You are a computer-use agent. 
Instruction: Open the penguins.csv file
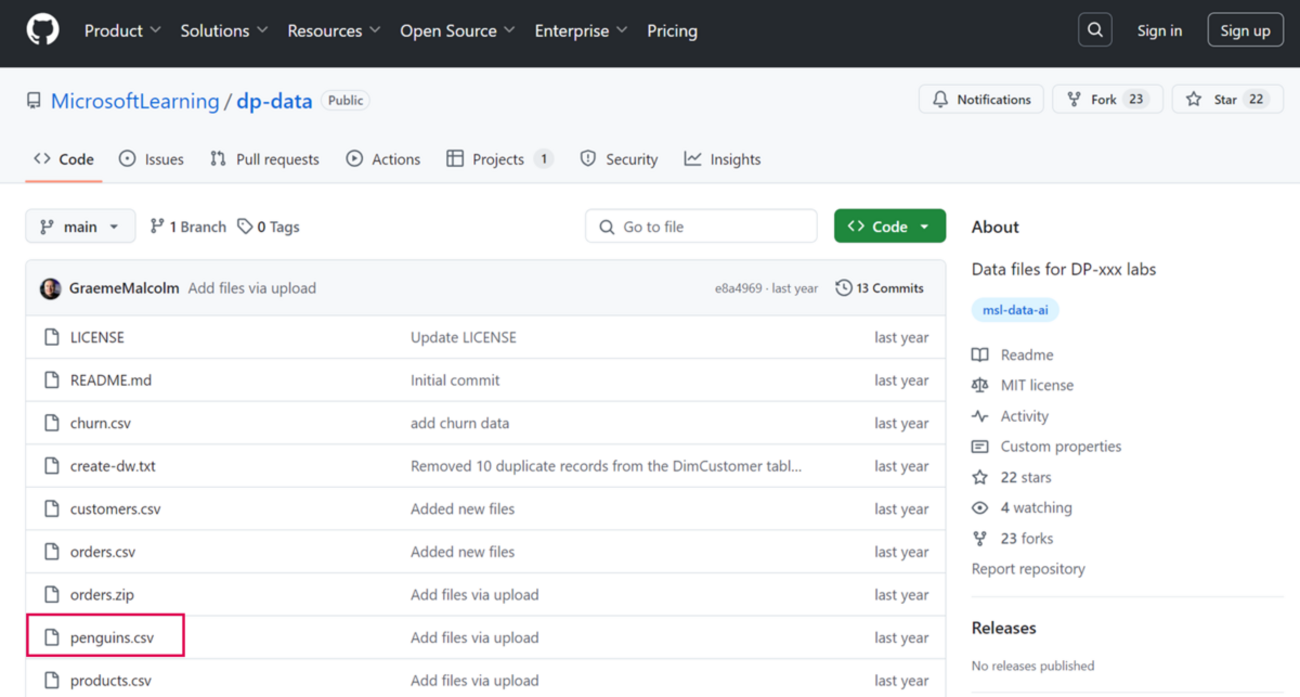point(112,638)
